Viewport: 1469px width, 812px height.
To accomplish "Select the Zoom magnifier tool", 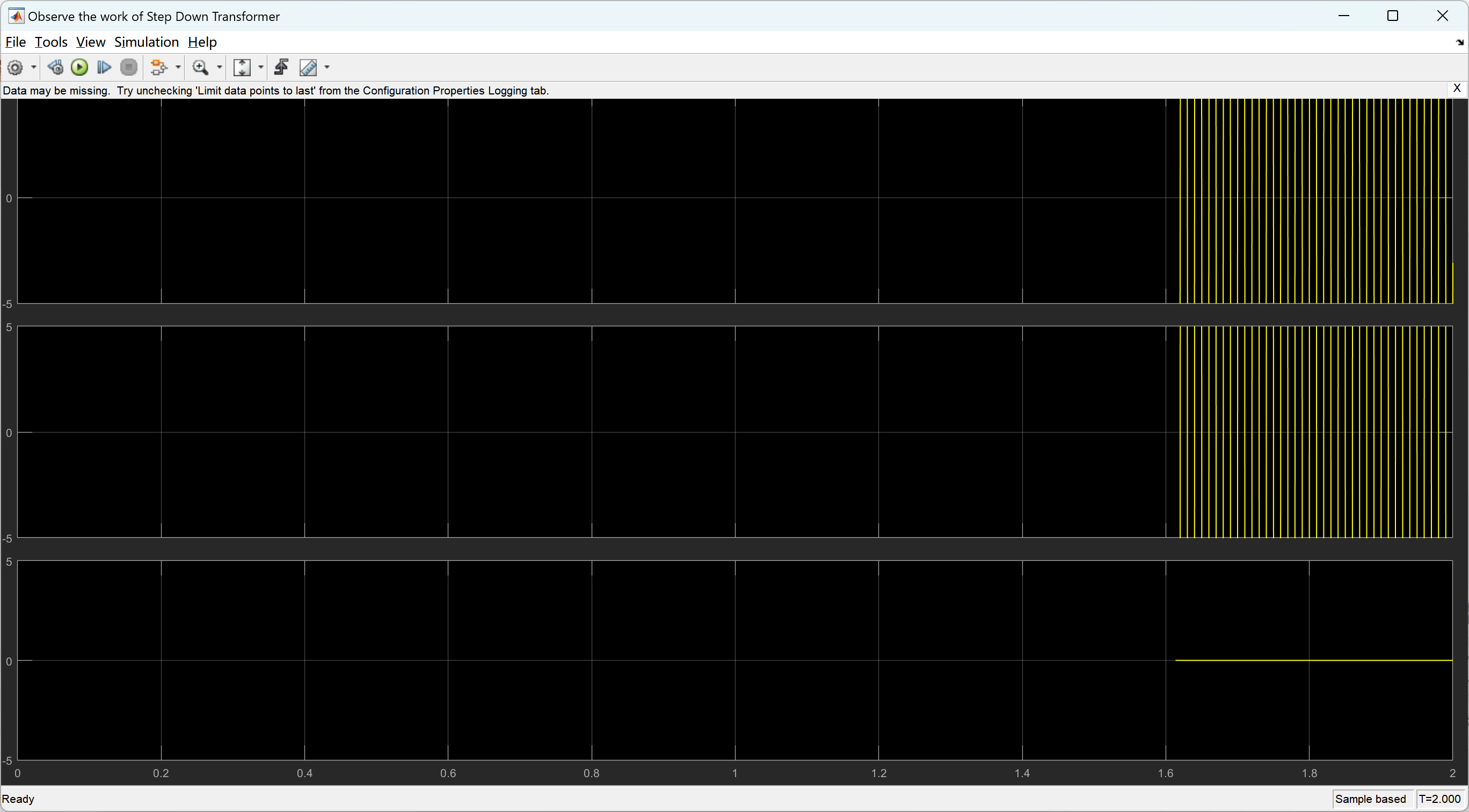I will coord(200,68).
